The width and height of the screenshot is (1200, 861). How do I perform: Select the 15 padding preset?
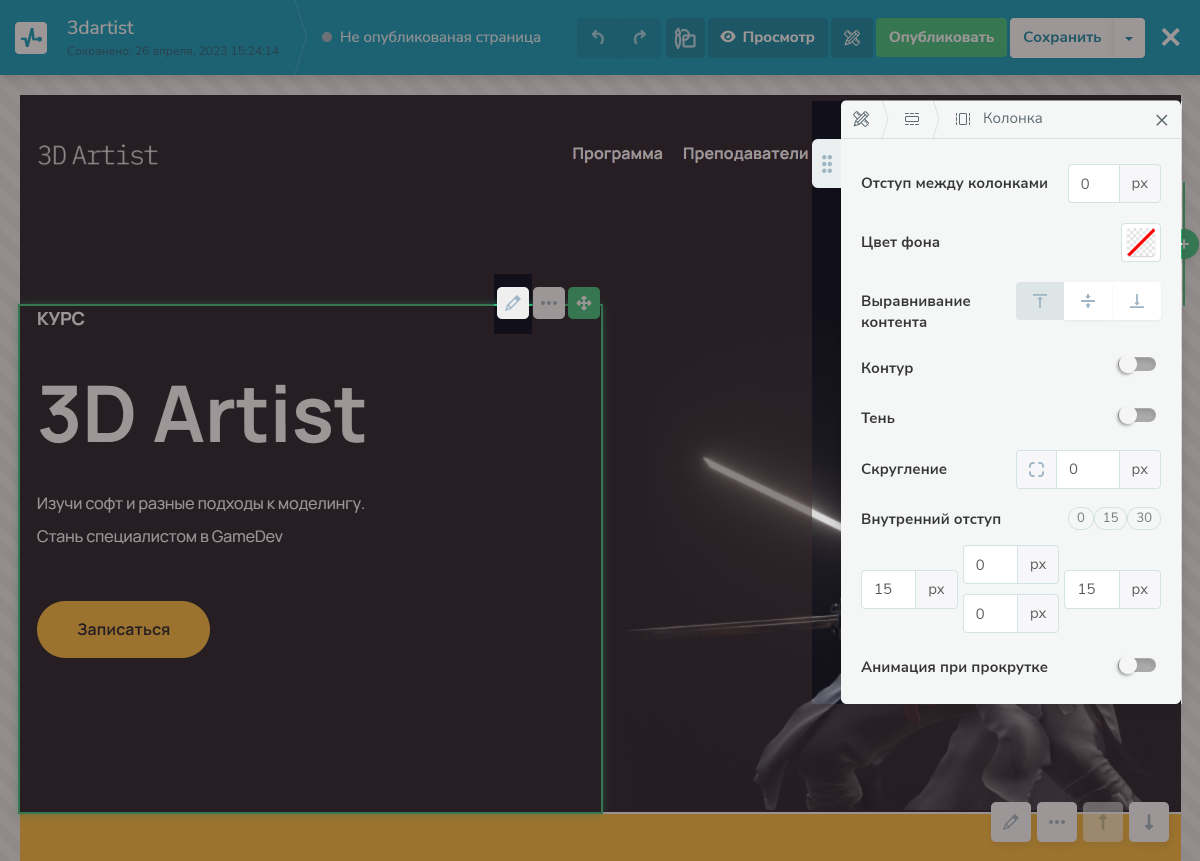pos(1110,518)
